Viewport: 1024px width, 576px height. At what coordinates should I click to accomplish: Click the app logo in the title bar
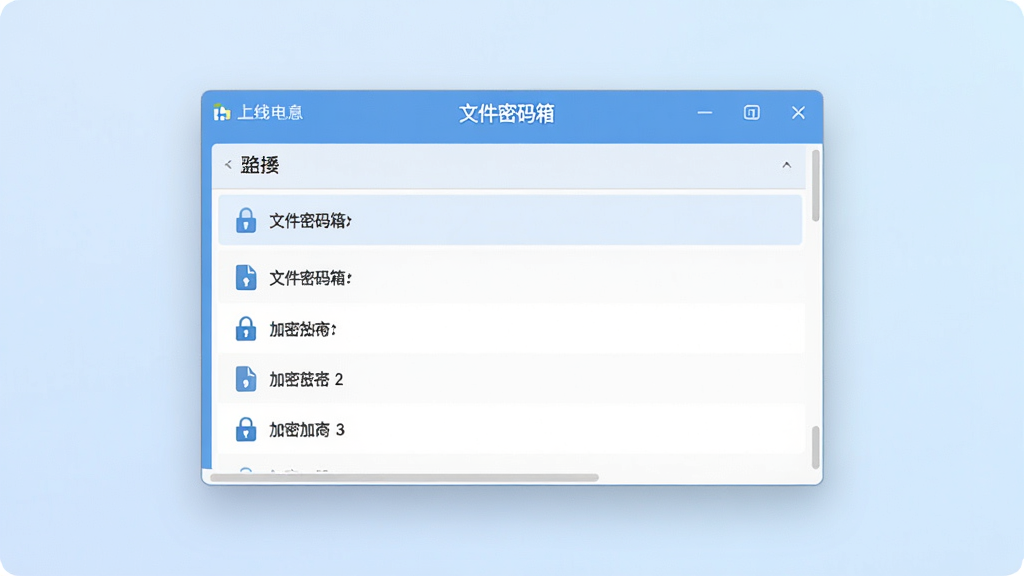(222, 112)
